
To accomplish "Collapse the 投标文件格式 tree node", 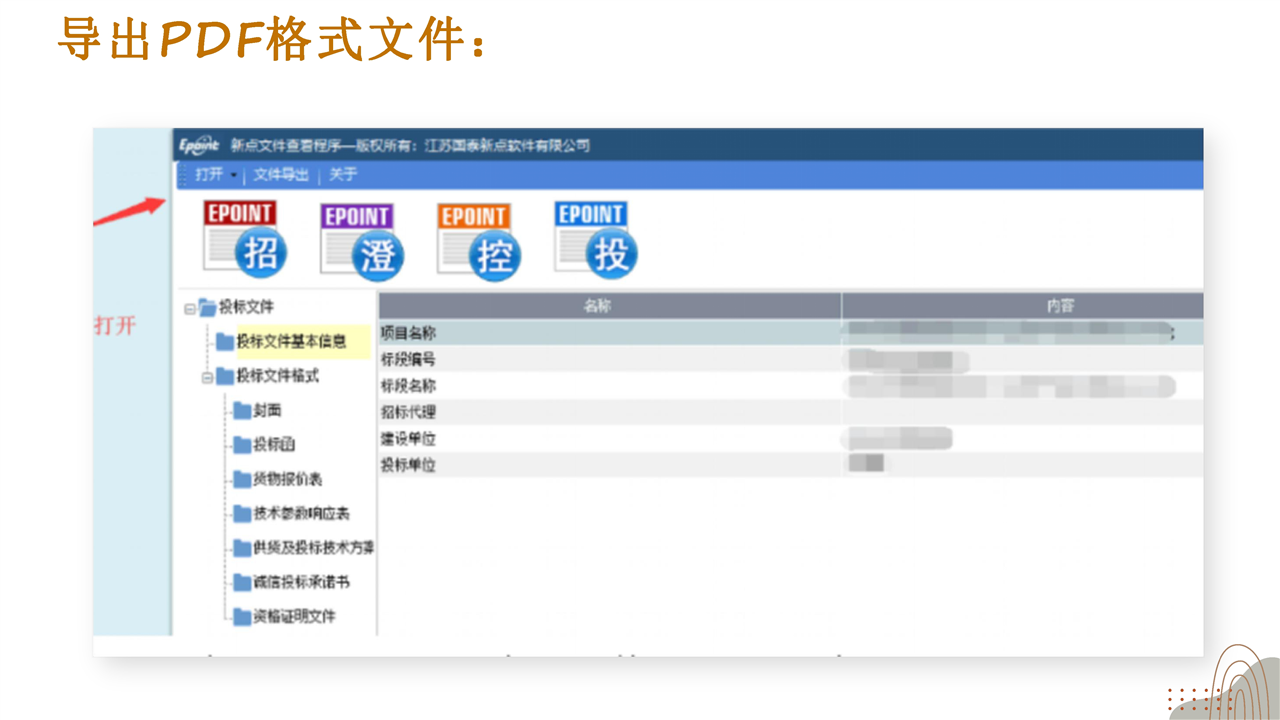I will point(207,377).
